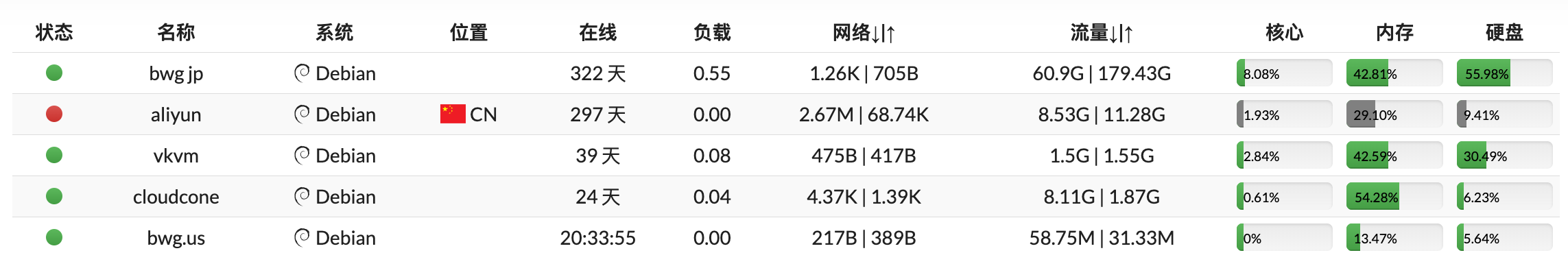This screenshot has width=1568, height=266.
Task: Click the red status dot for aliyun
Action: pyautogui.click(x=54, y=114)
